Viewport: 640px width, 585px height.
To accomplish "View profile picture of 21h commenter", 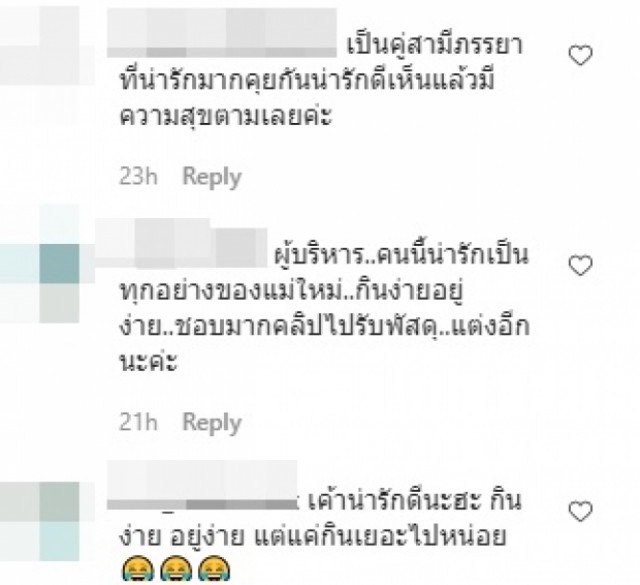I will coord(43,265).
